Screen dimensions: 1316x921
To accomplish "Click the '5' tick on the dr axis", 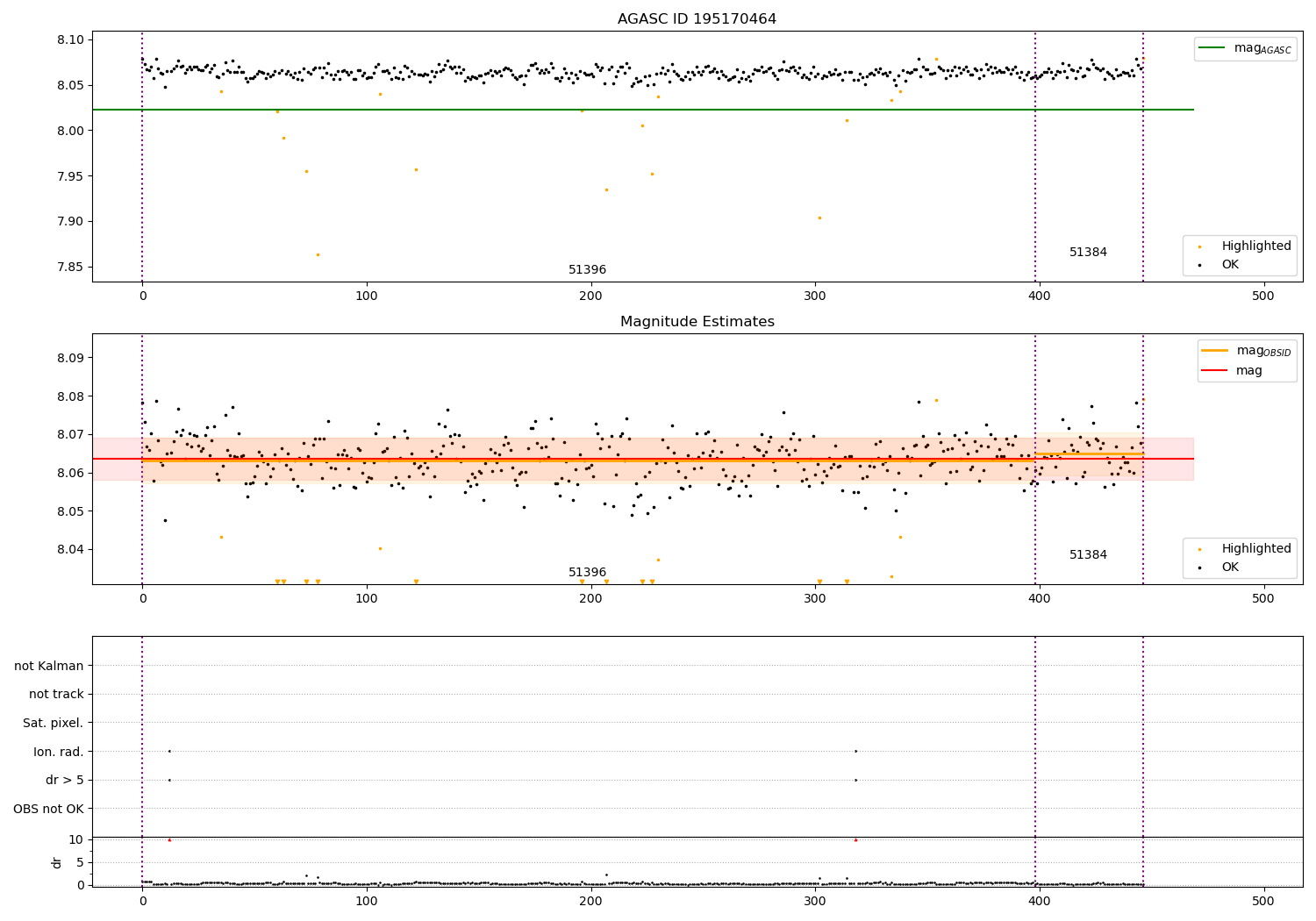I will [x=81, y=862].
